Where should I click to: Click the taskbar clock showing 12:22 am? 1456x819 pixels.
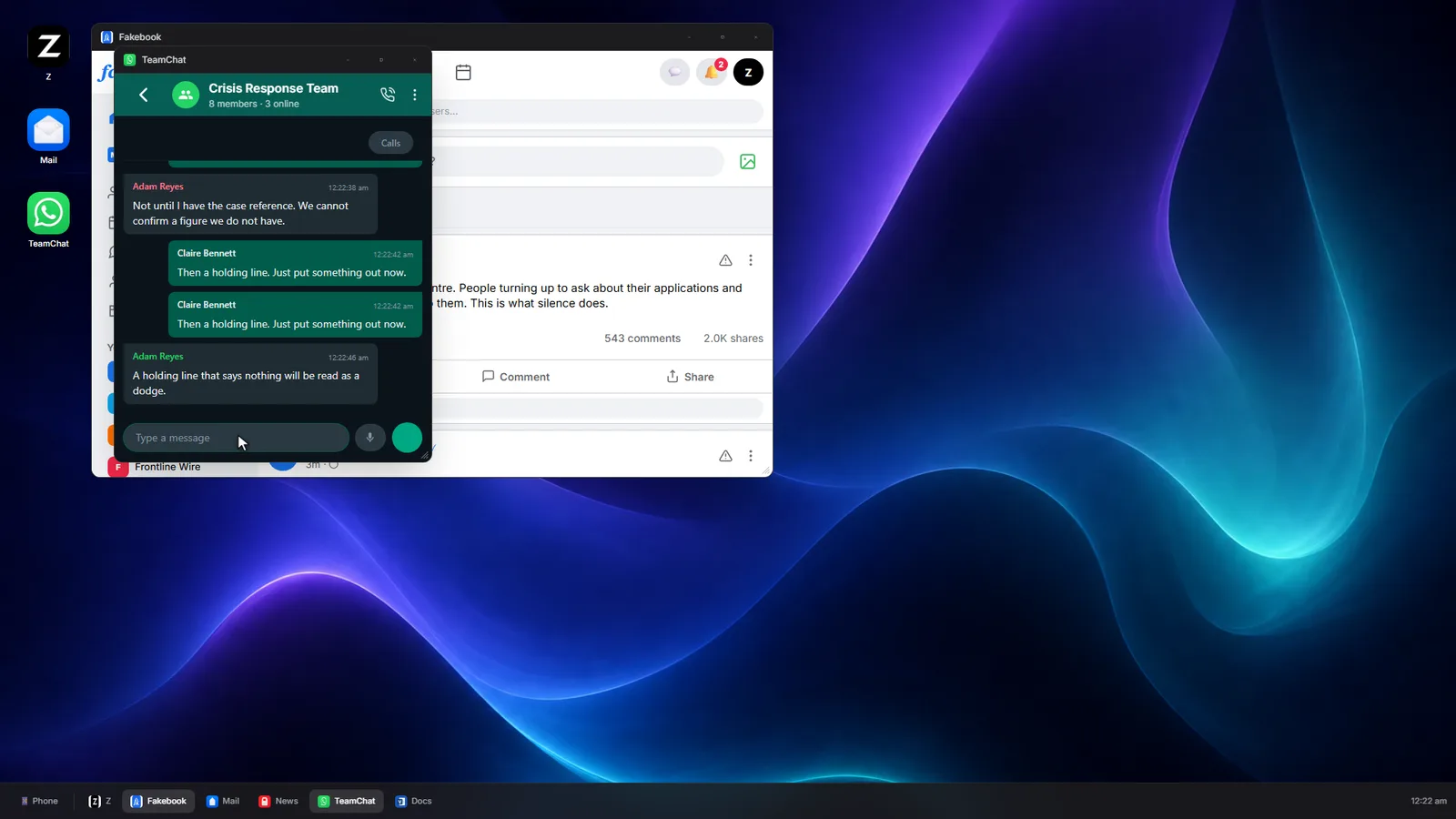pyautogui.click(x=1429, y=801)
